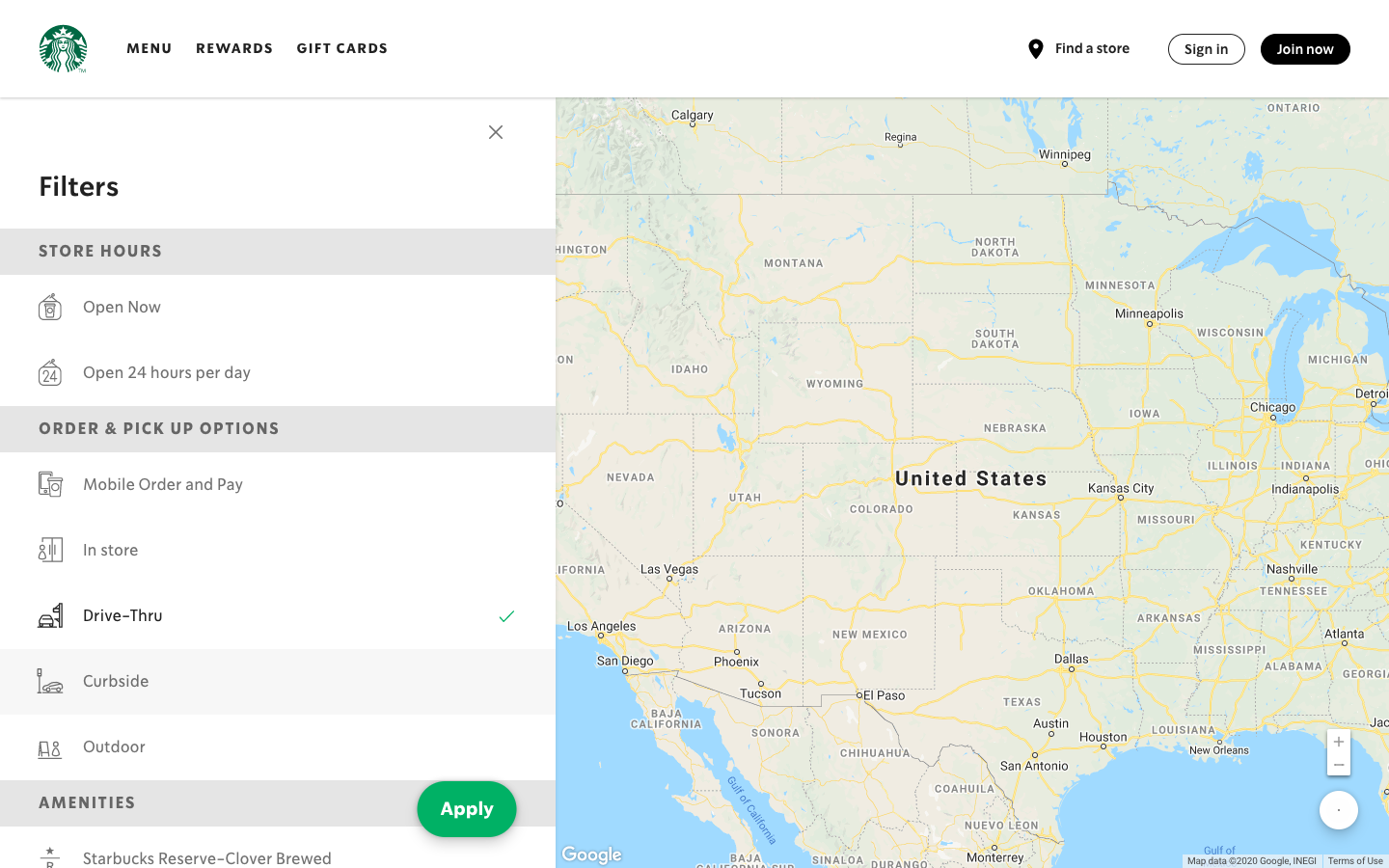This screenshot has height=868, width=1389.
Task: Click Houston on the map
Action: pyautogui.click(x=1103, y=737)
